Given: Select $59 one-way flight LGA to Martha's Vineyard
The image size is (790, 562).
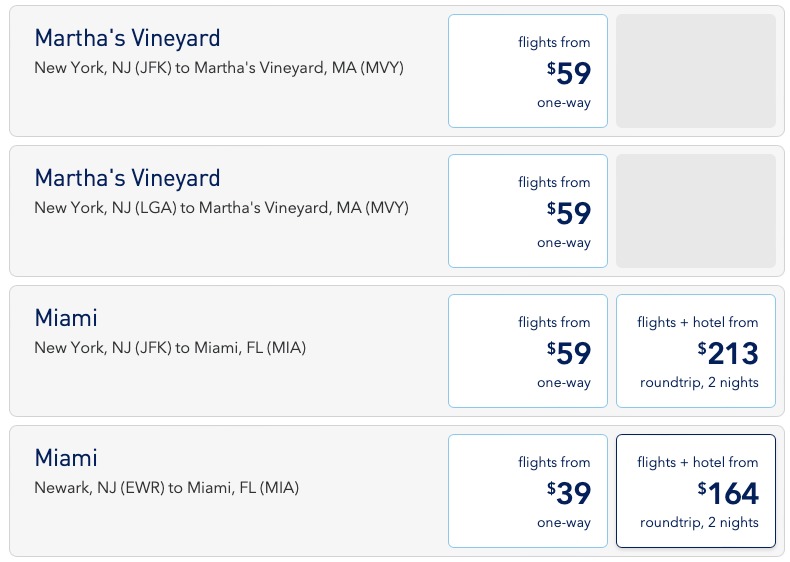Looking at the screenshot, I should tap(527, 211).
